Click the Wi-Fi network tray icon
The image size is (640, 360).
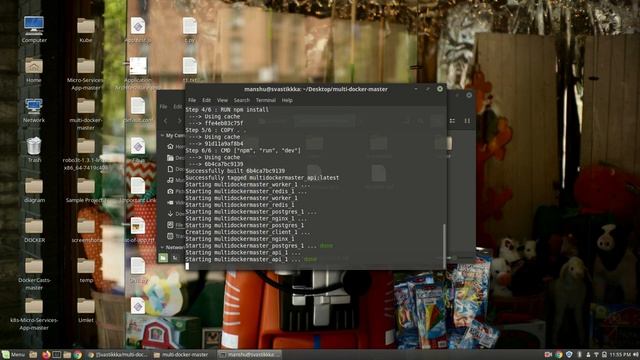pyautogui.click(x=596, y=355)
